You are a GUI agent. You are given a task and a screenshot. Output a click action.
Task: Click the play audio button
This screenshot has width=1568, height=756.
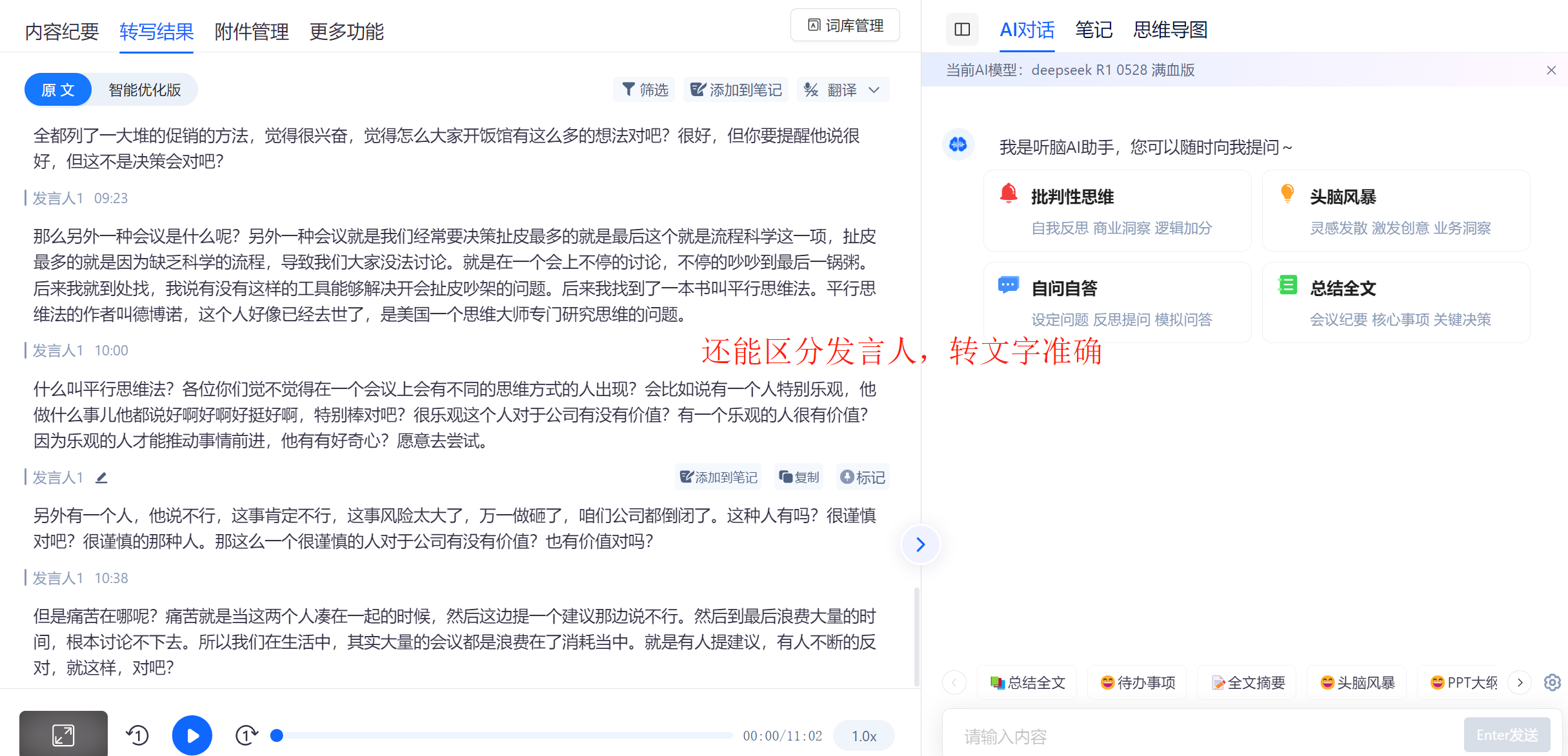pos(192,735)
